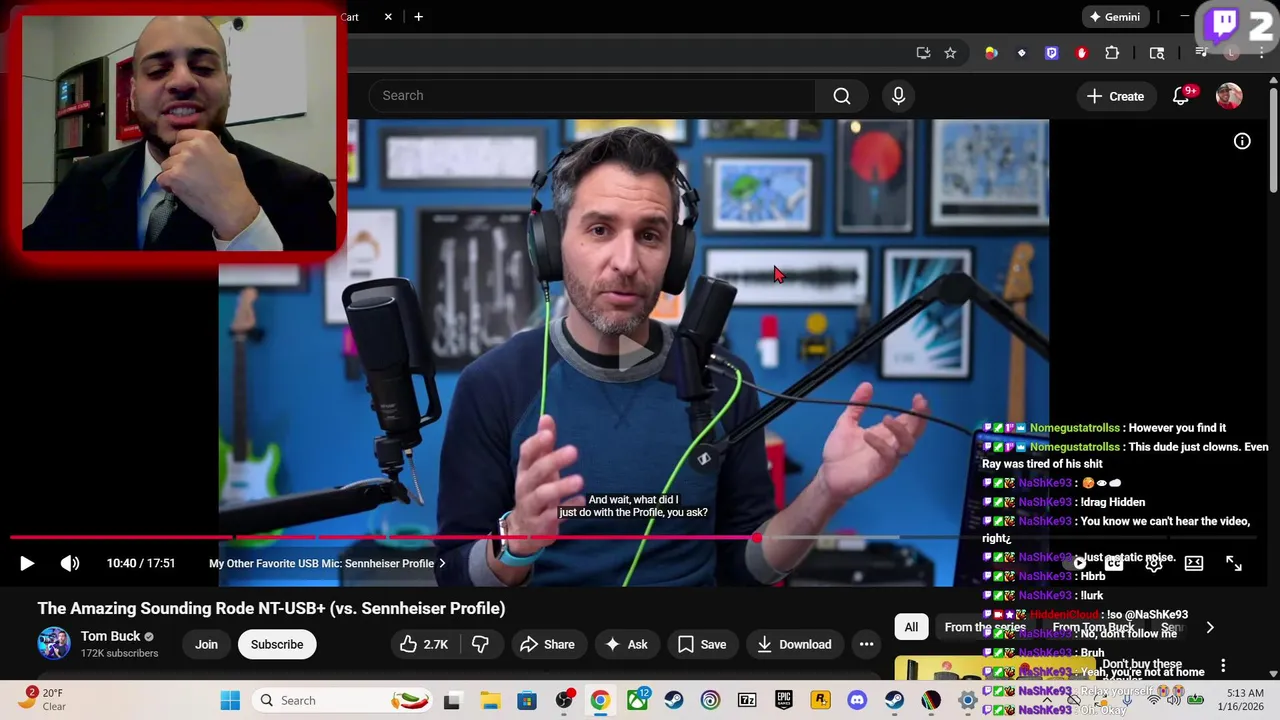Image resolution: width=1280 pixels, height=720 pixels.
Task: Open File Explorer from the taskbar
Action: point(490,700)
